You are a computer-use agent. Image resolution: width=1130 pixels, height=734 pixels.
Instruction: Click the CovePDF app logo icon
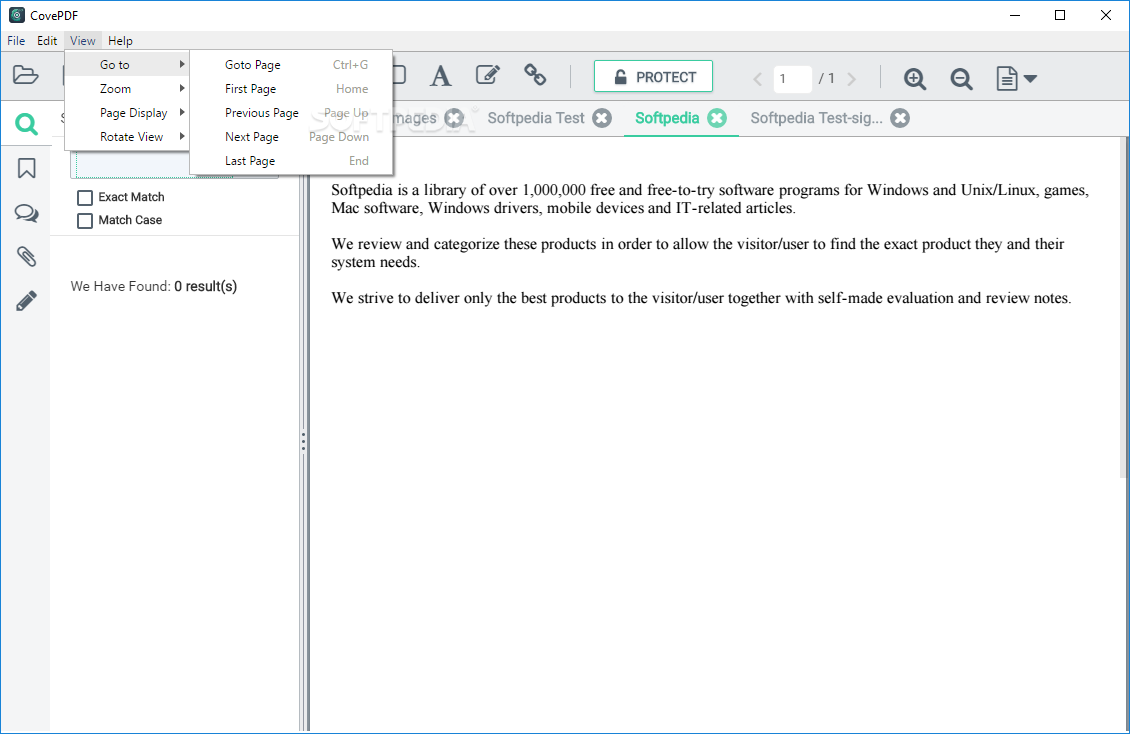17,15
